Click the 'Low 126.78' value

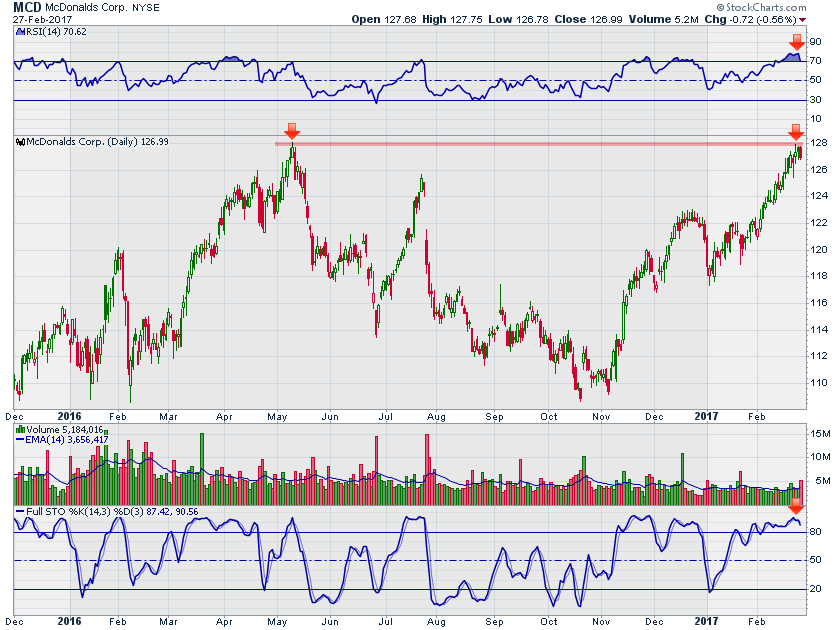518,20
